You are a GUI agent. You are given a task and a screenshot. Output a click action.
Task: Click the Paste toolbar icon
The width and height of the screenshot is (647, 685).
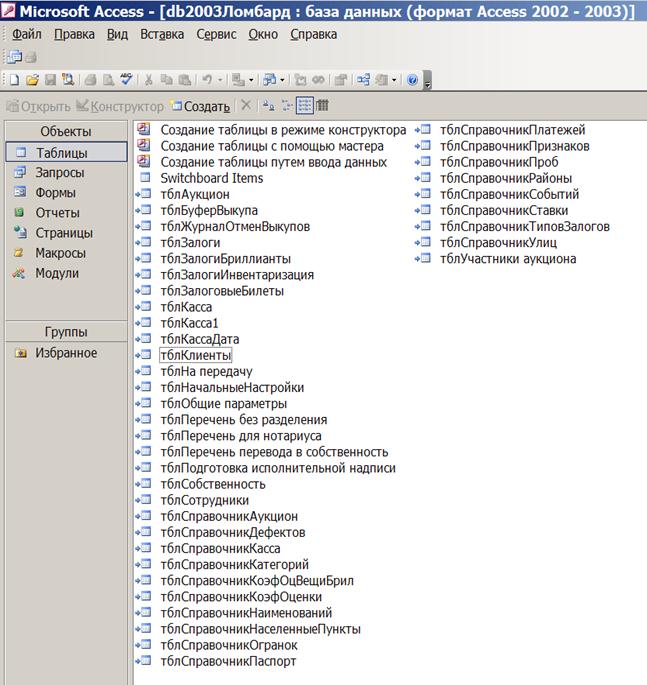point(185,80)
